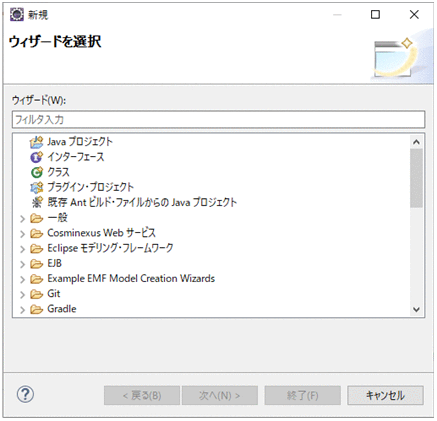Viewport: 437px width, 421px height.
Task: Click the Gradle folder icon
Action: (x=37, y=309)
